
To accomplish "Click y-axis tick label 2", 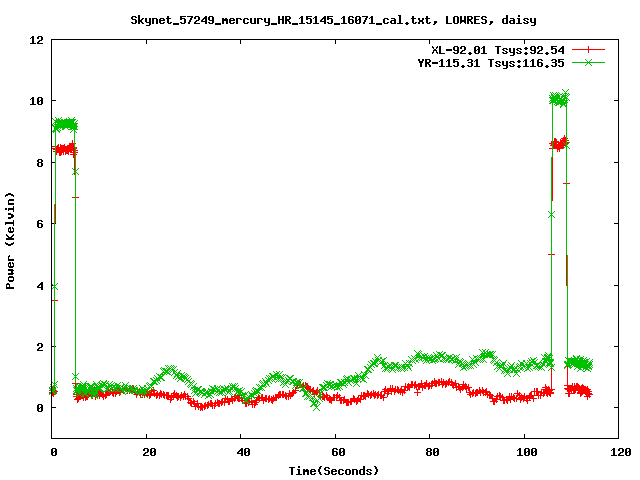I will click(x=40, y=347).
